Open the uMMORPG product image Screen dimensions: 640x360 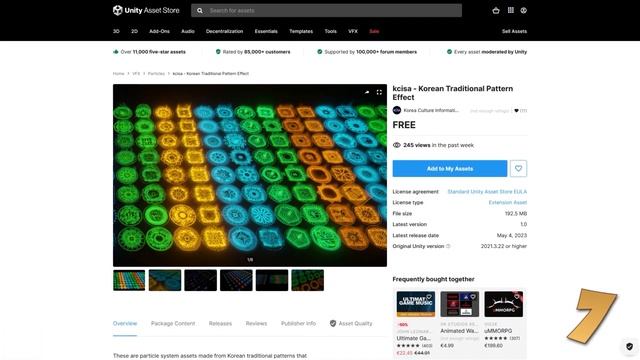504,304
